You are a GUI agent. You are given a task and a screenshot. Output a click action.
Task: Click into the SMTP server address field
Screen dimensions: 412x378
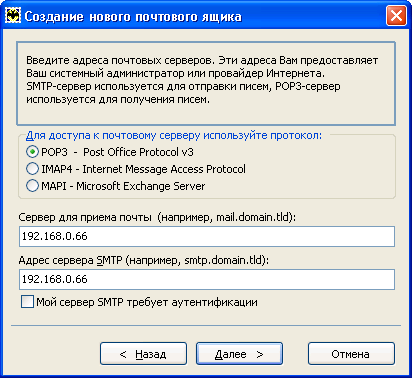pos(207,279)
